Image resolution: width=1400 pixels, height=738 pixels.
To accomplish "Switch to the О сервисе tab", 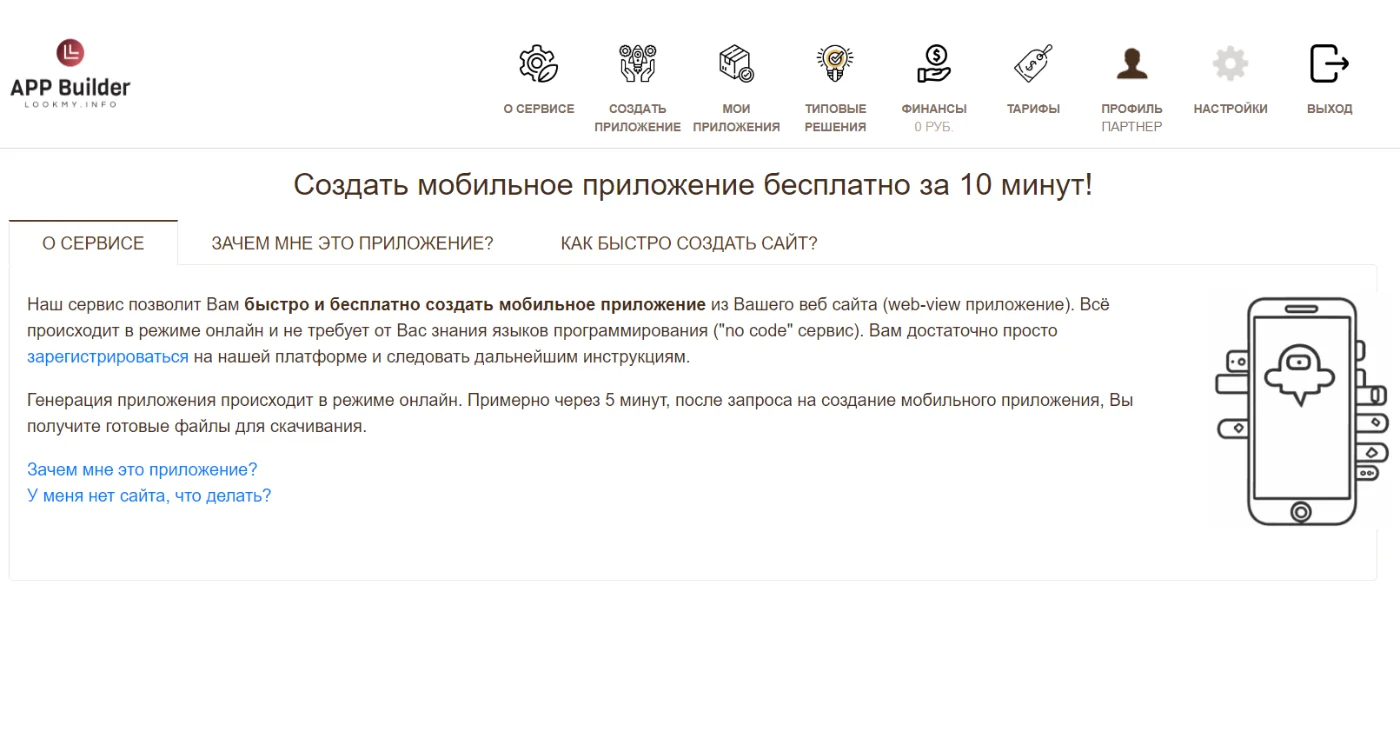I will click(93, 243).
